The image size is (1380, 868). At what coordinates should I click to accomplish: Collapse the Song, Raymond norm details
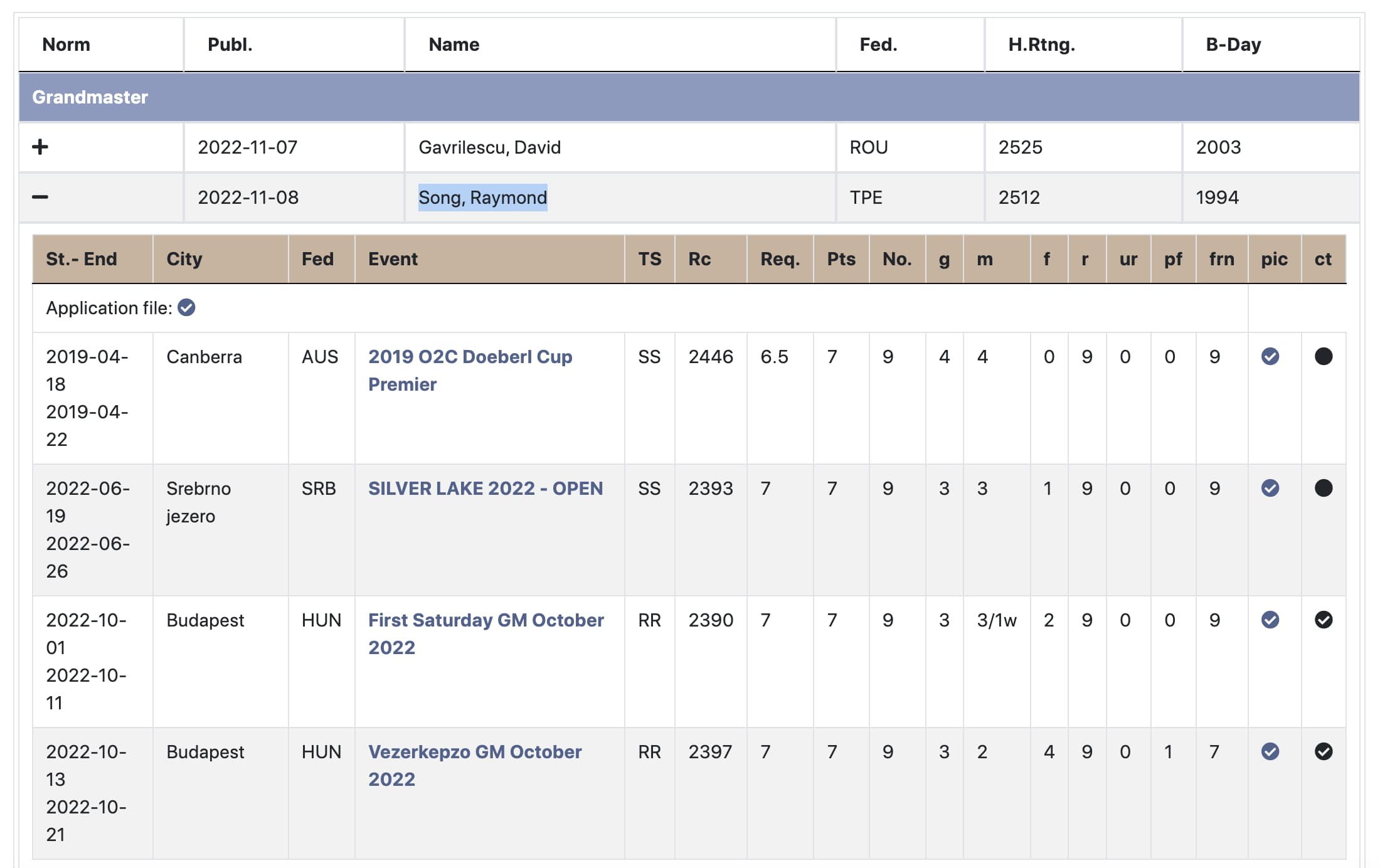[x=40, y=198]
